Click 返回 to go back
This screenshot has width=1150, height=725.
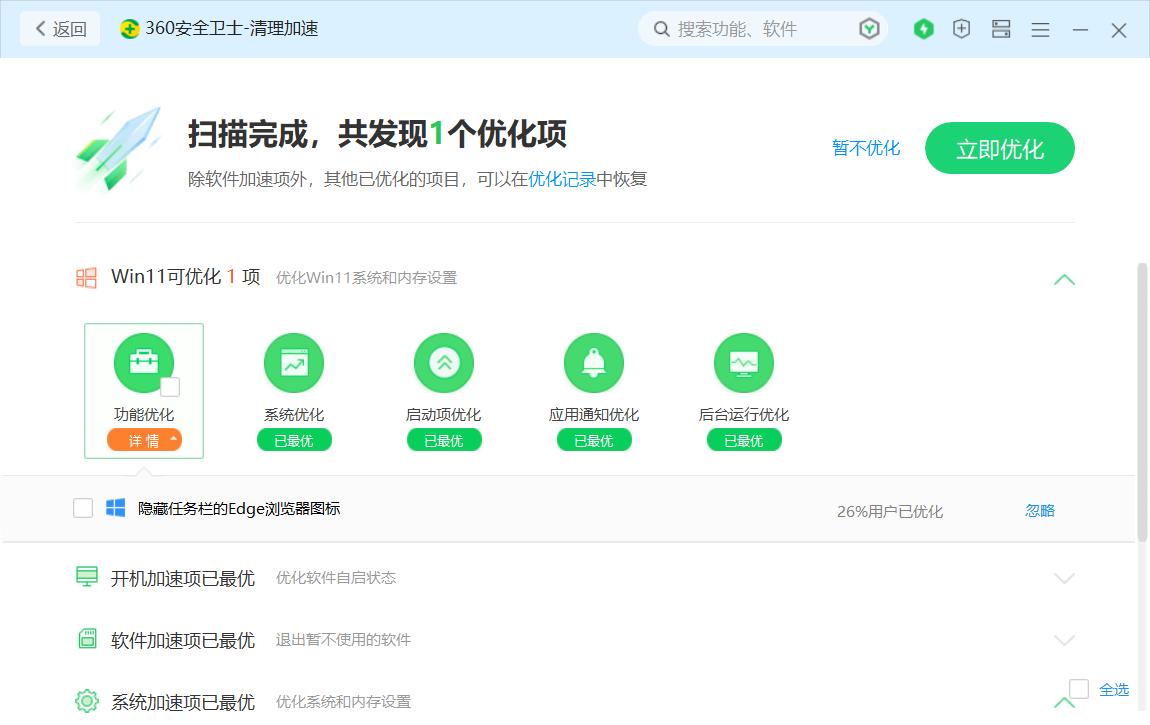point(58,29)
